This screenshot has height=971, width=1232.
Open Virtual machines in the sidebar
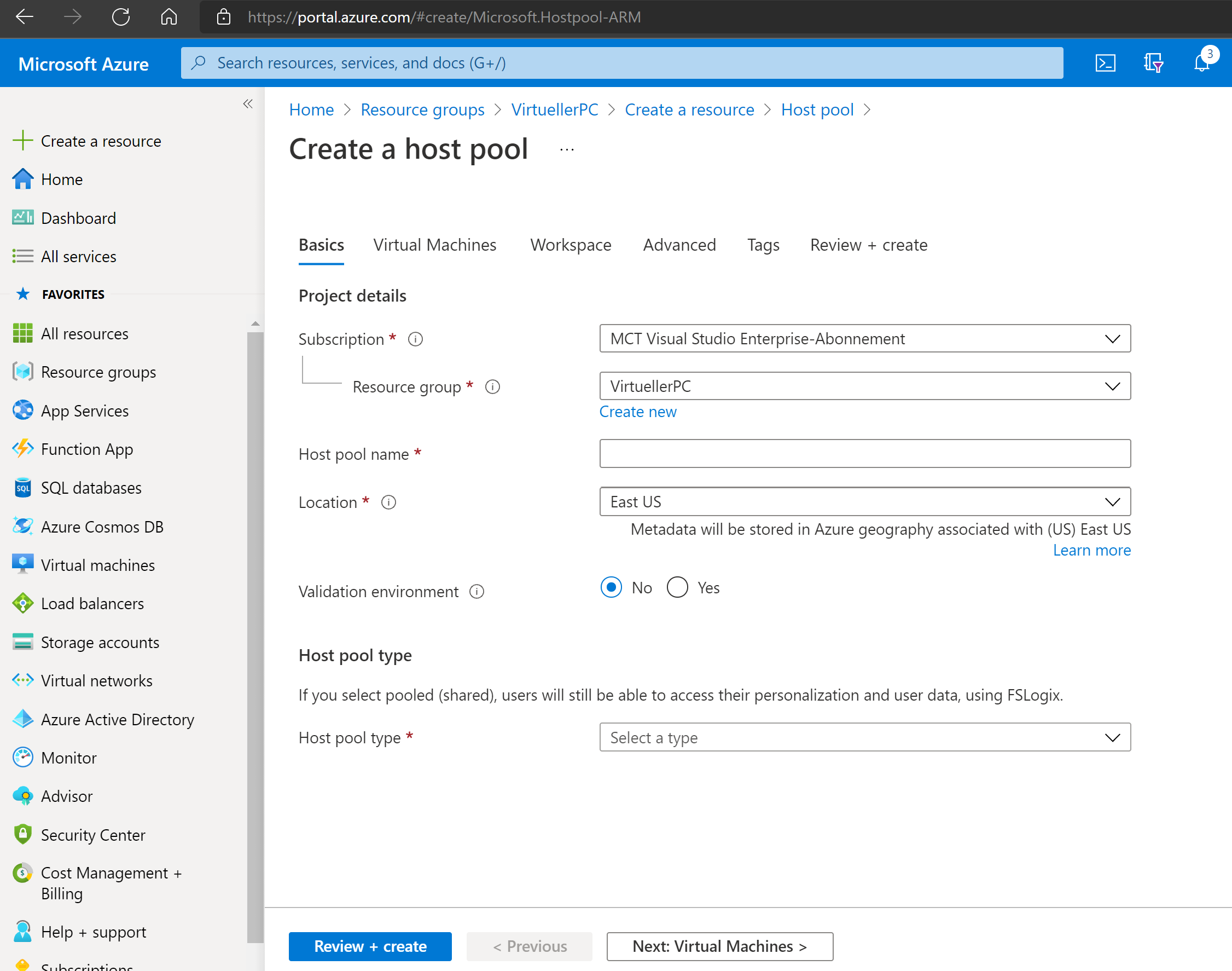point(97,565)
